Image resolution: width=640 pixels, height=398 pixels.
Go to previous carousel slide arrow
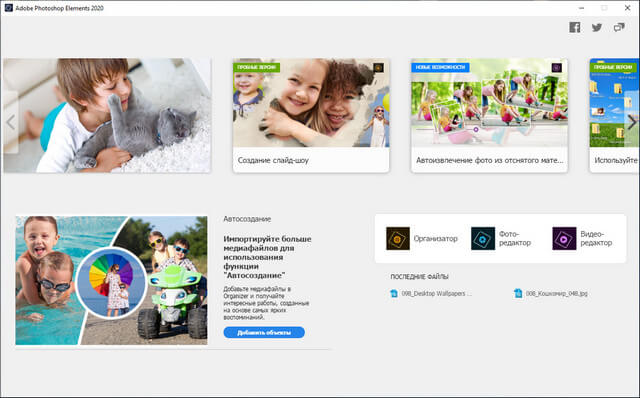11,122
